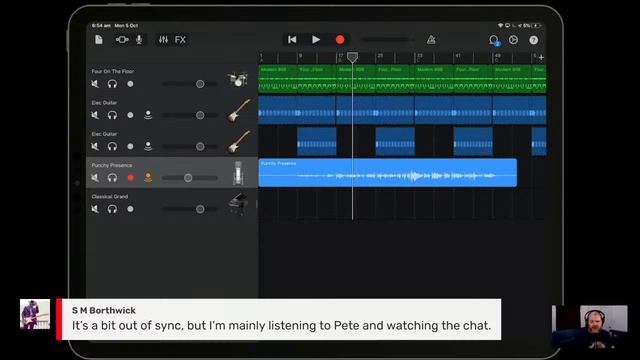Adjust Four On The Floor volume slider
The width and height of the screenshot is (640, 360).
pos(190,84)
